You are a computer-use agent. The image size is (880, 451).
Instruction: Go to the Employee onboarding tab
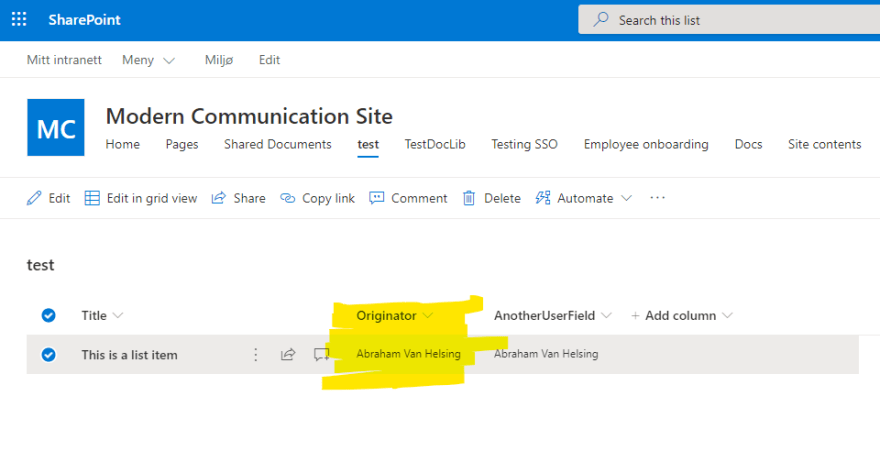646,144
